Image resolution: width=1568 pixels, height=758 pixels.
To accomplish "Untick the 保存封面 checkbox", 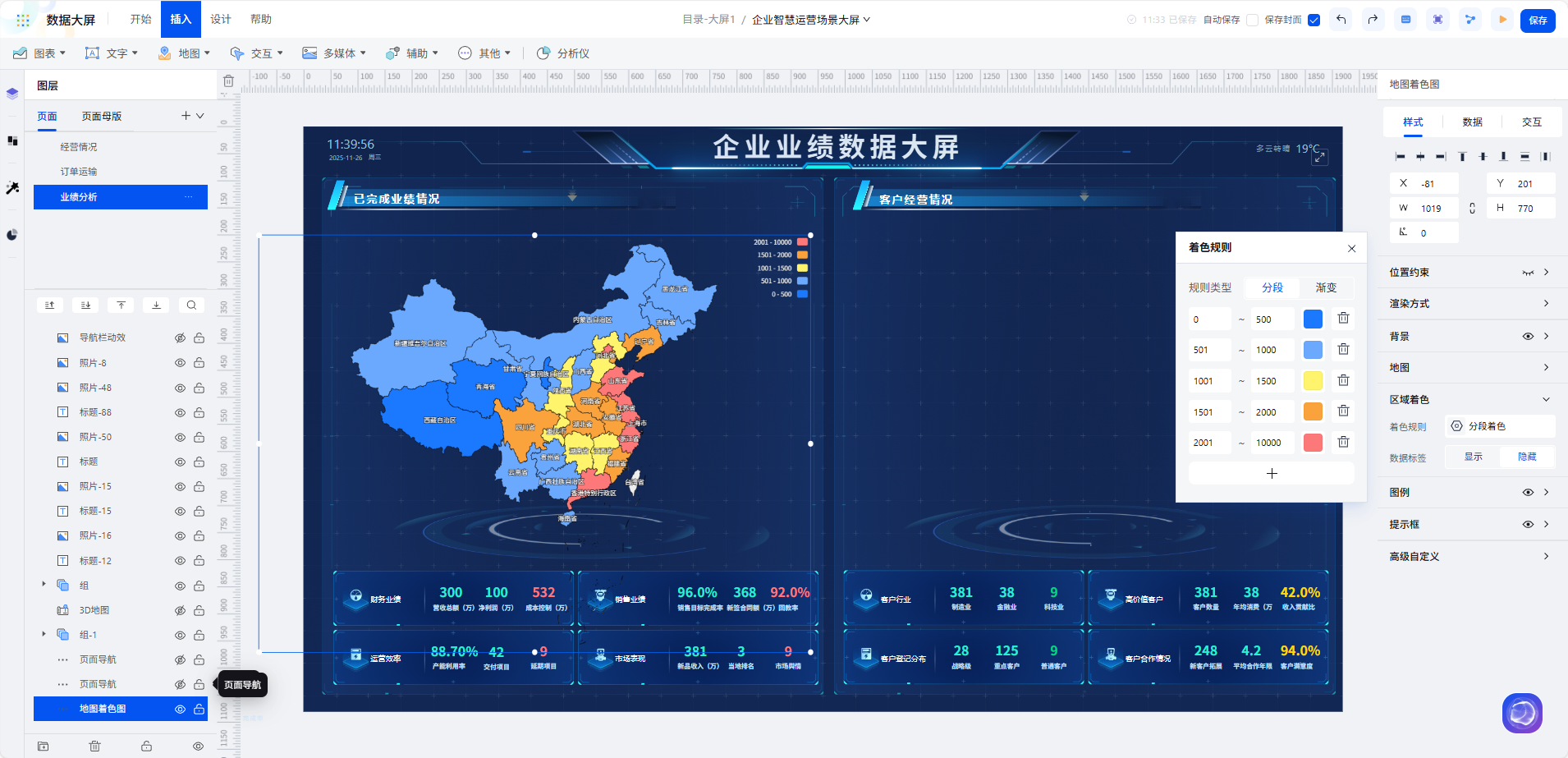I will coord(1314,20).
